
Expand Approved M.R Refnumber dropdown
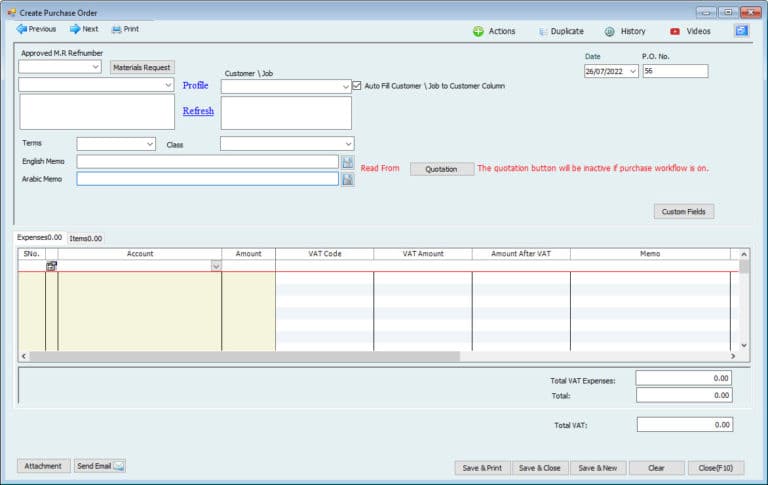point(96,67)
